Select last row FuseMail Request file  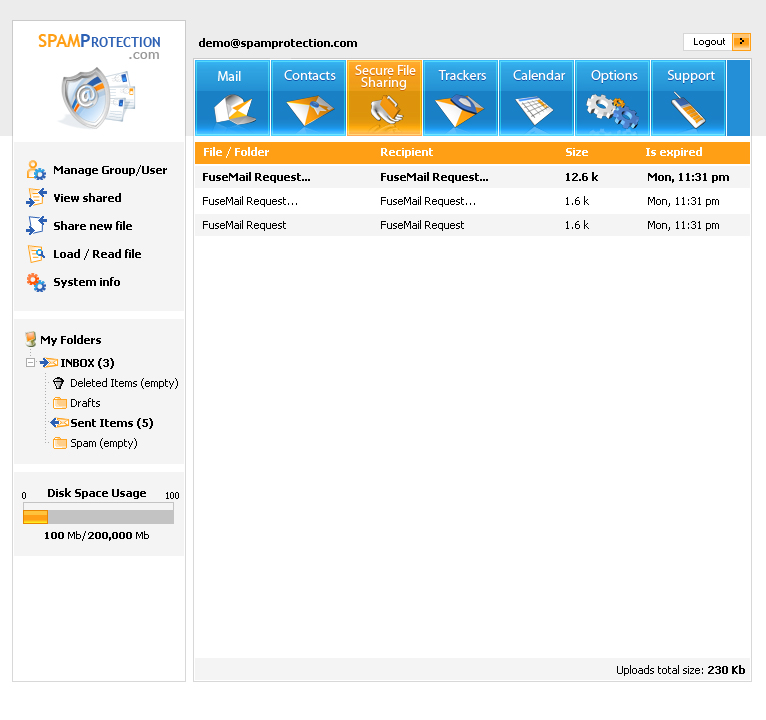tap(244, 225)
